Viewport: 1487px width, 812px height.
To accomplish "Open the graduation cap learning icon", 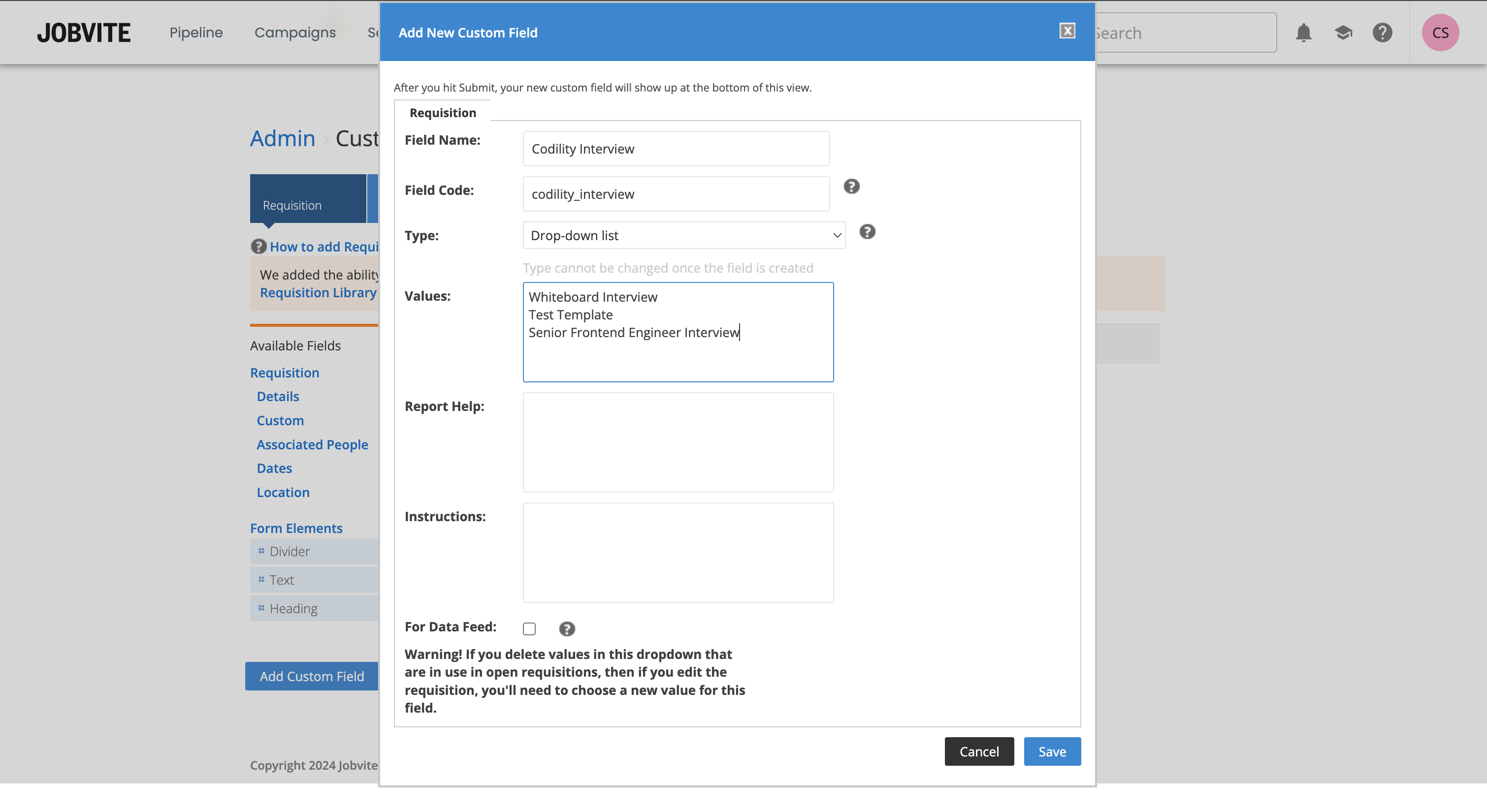I will [1343, 33].
